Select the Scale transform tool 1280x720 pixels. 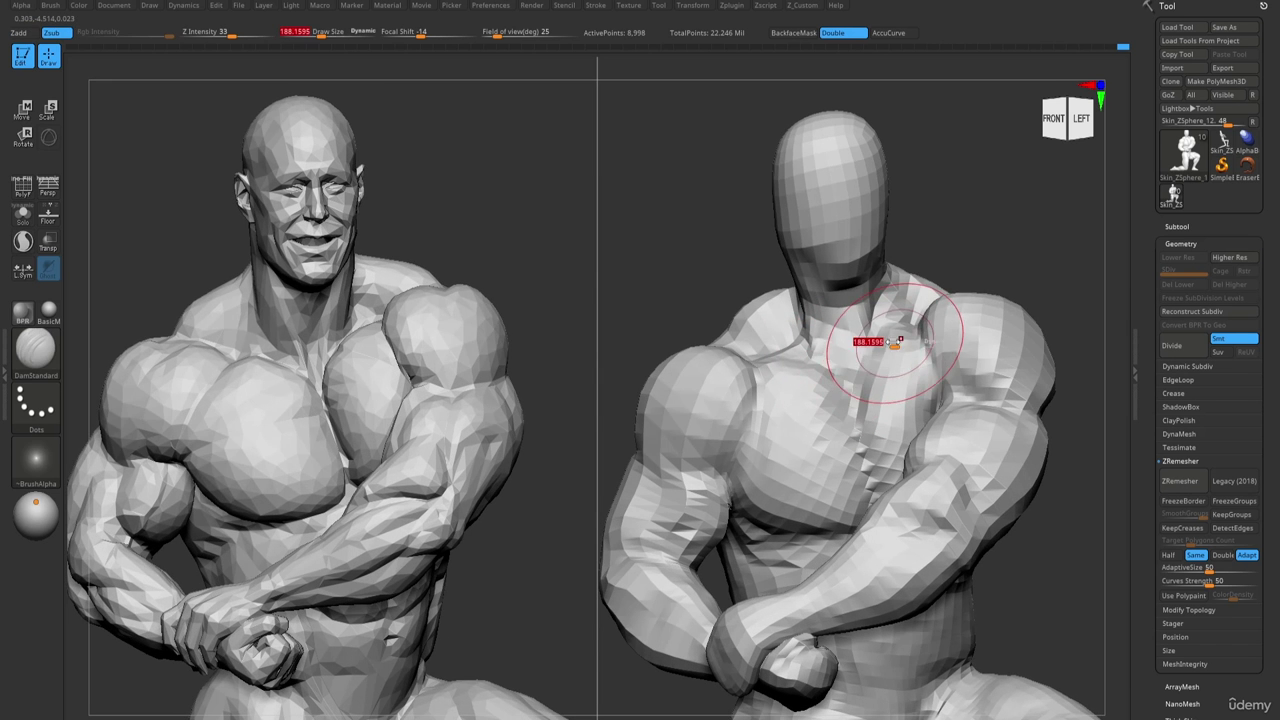pos(47,110)
